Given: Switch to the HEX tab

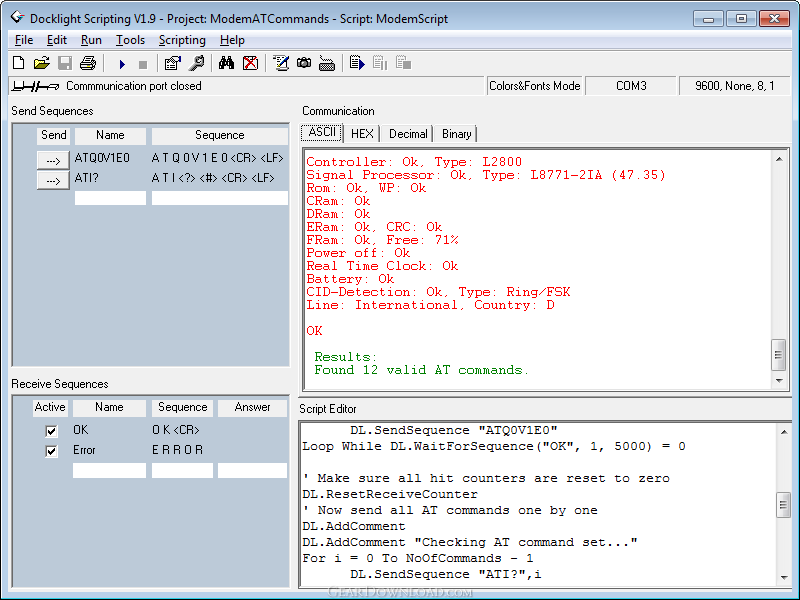Looking at the screenshot, I should 362,134.
